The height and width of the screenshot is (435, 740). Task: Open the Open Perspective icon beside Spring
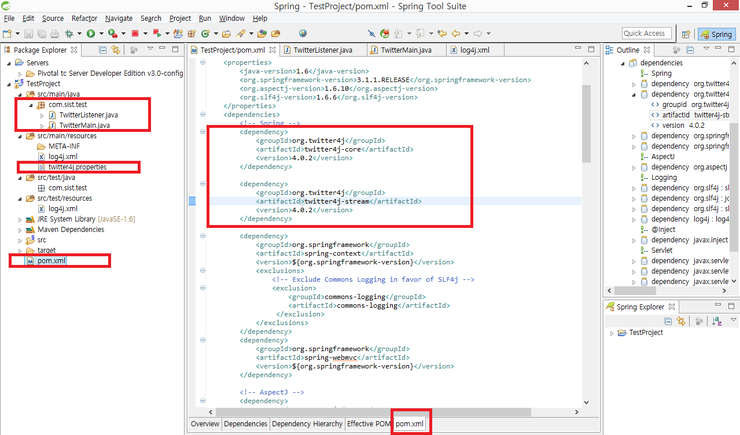coord(685,33)
